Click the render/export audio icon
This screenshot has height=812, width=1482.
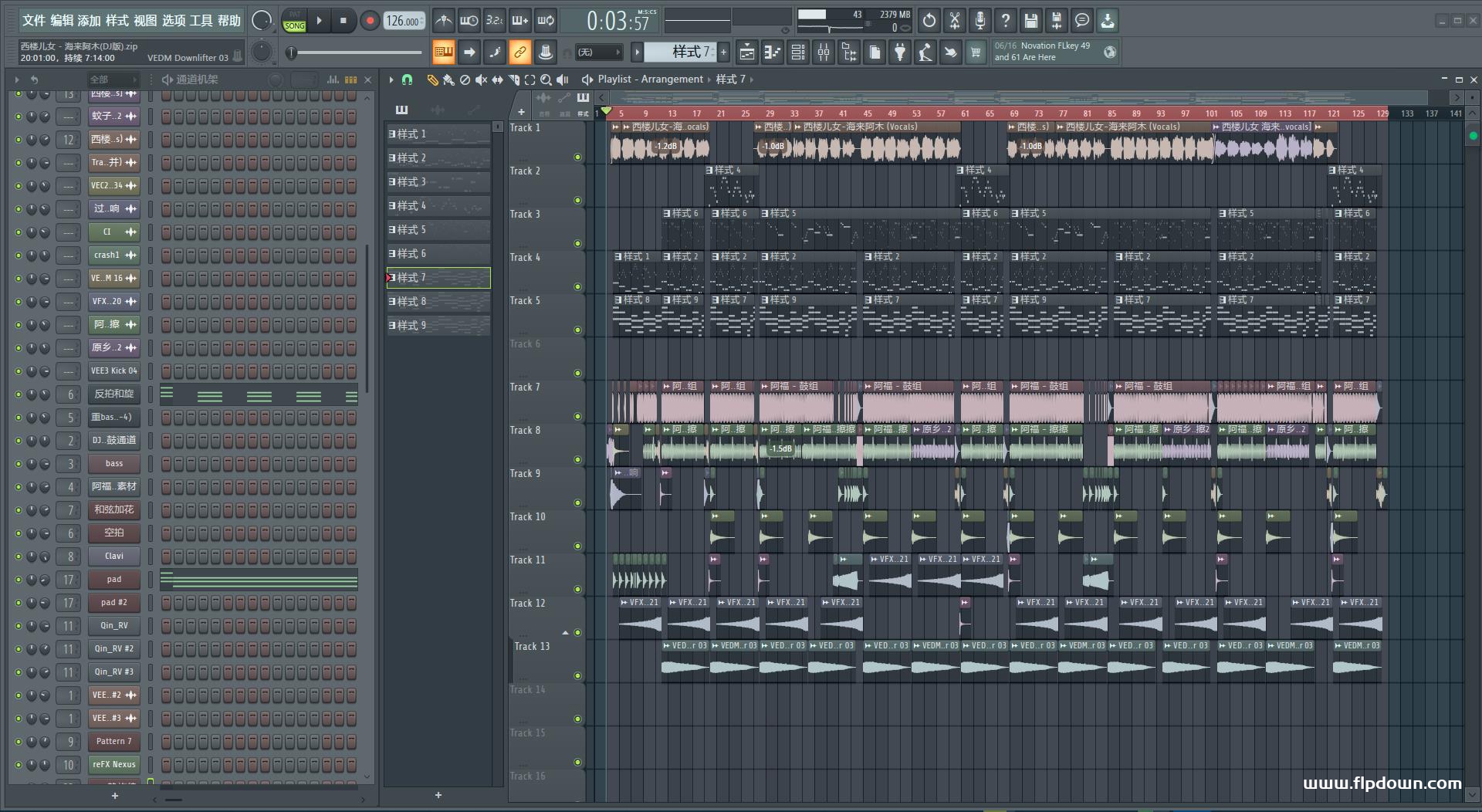[x=1056, y=21]
